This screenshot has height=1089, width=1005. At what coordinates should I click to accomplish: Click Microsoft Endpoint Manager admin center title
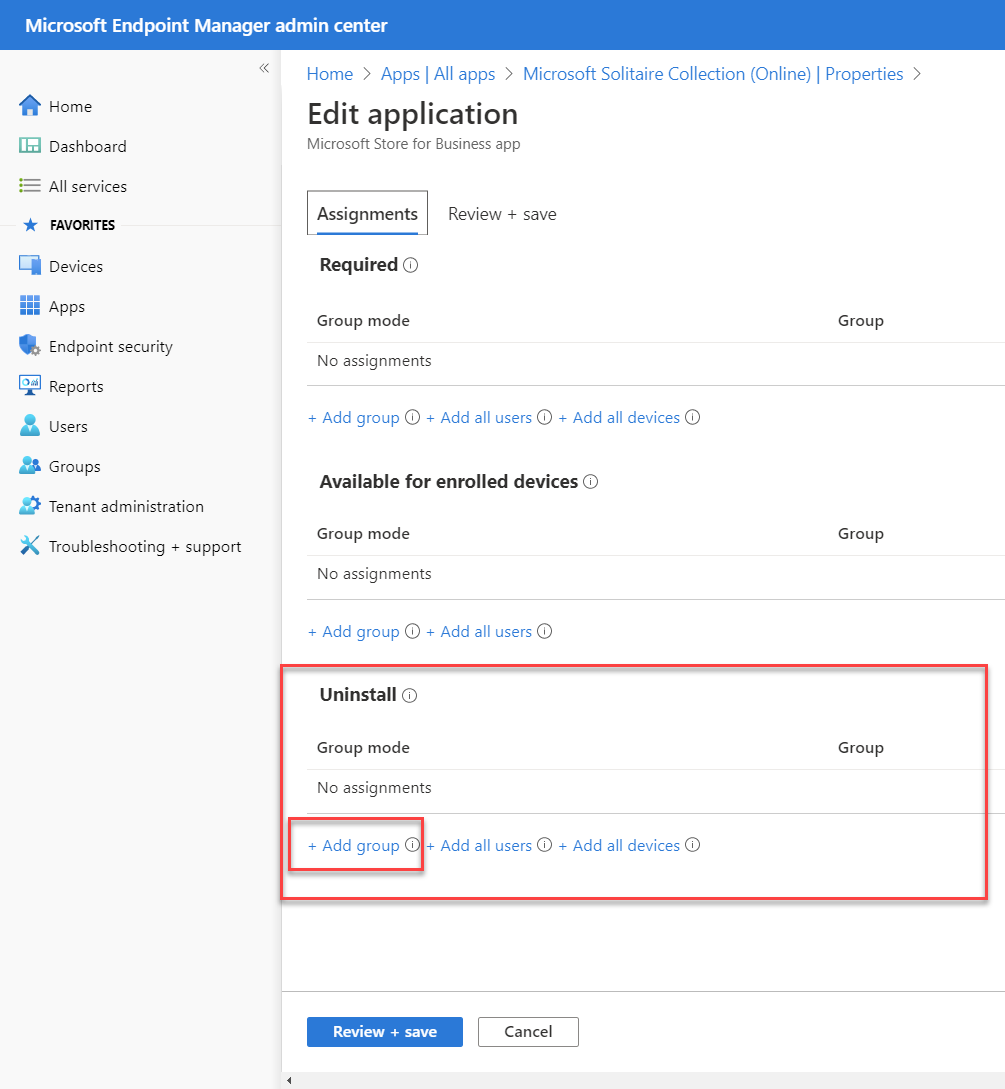pyautogui.click(x=206, y=26)
